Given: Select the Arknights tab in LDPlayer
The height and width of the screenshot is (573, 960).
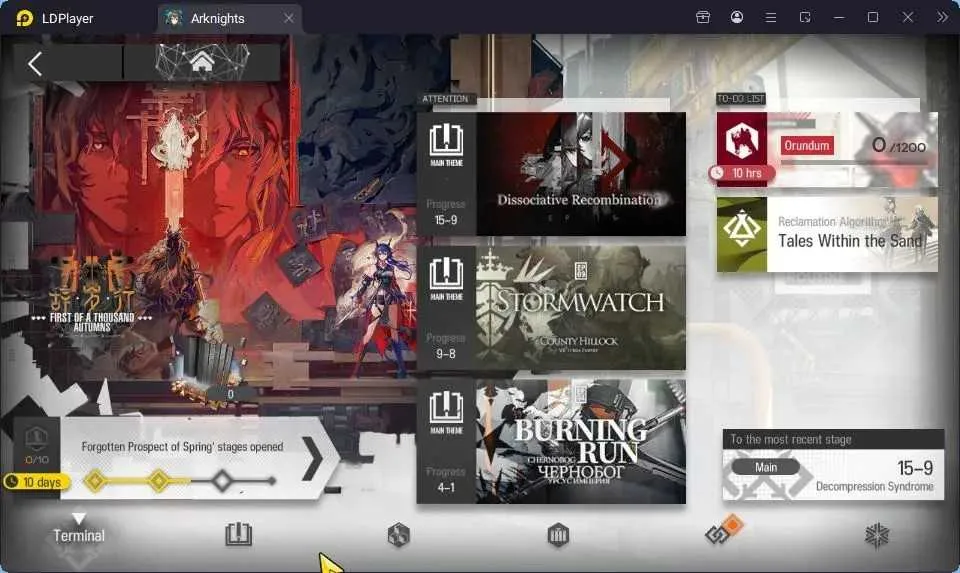Looking at the screenshot, I should coord(230,18).
